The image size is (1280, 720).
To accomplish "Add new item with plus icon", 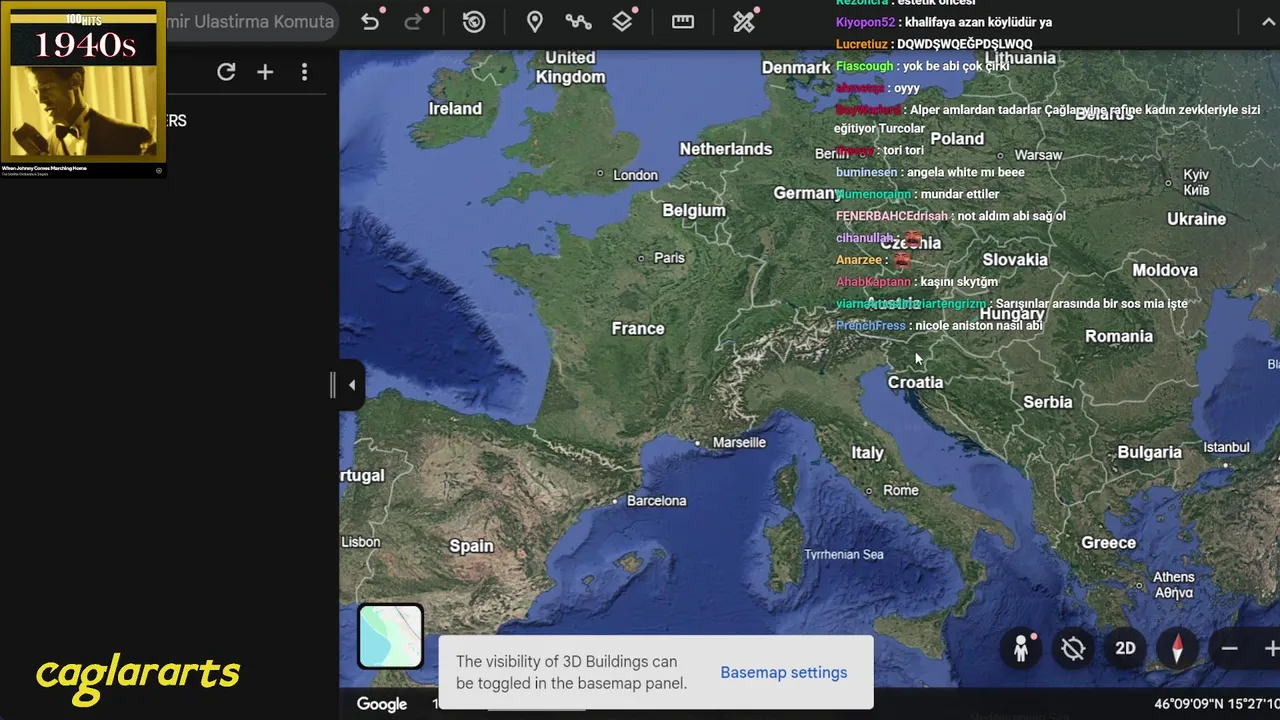I will coord(265,72).
